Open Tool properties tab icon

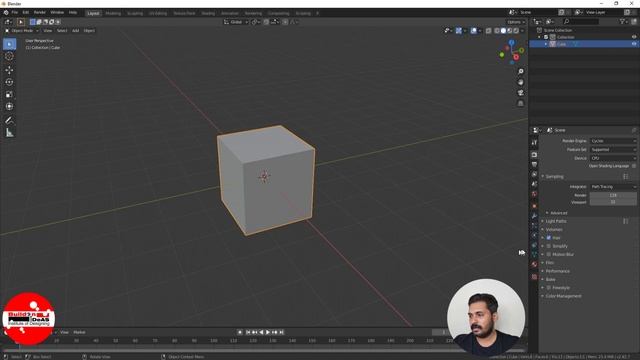[534, 142]
